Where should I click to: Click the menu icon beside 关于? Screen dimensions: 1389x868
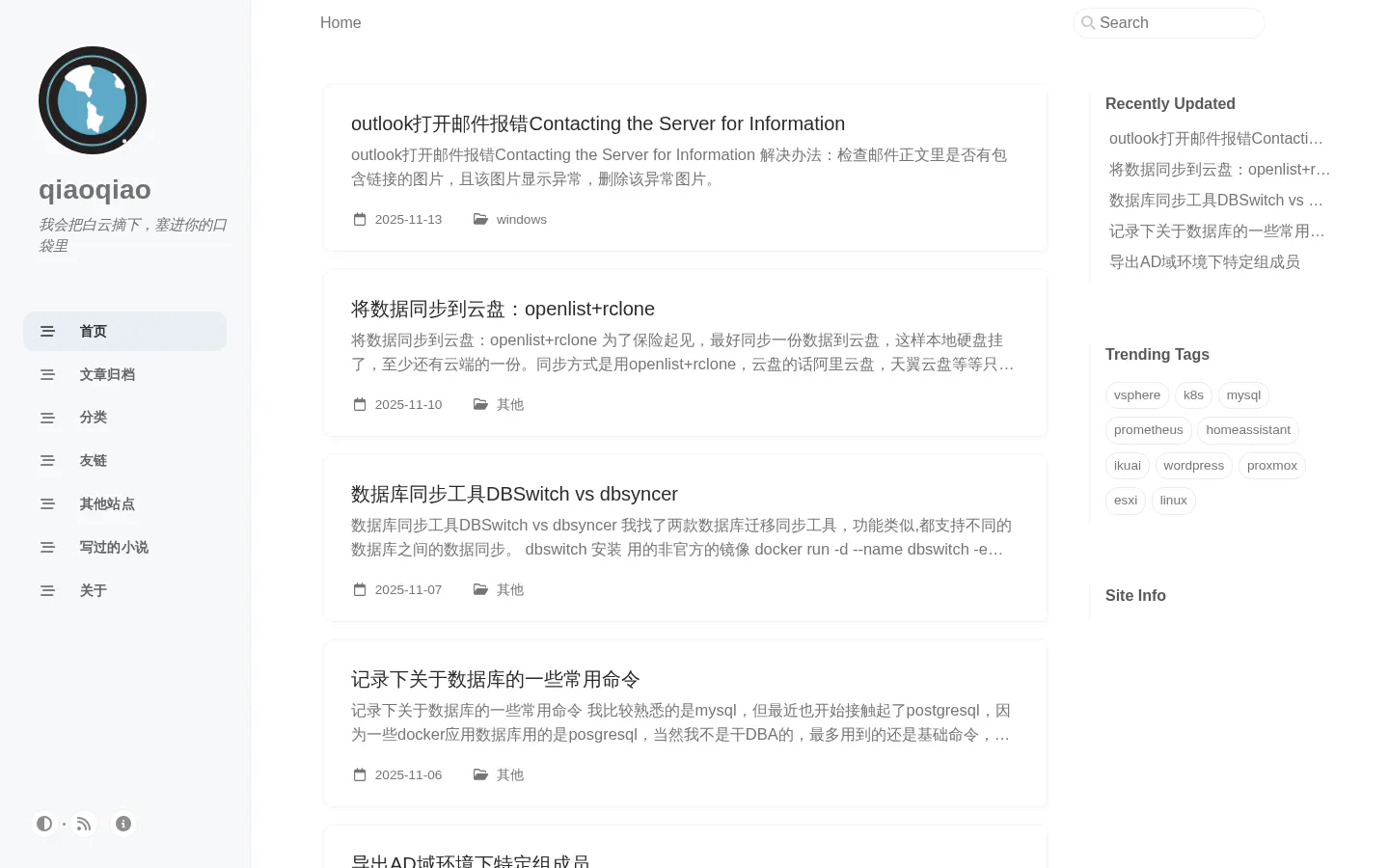pyautogui.click(x=47, y=591)
